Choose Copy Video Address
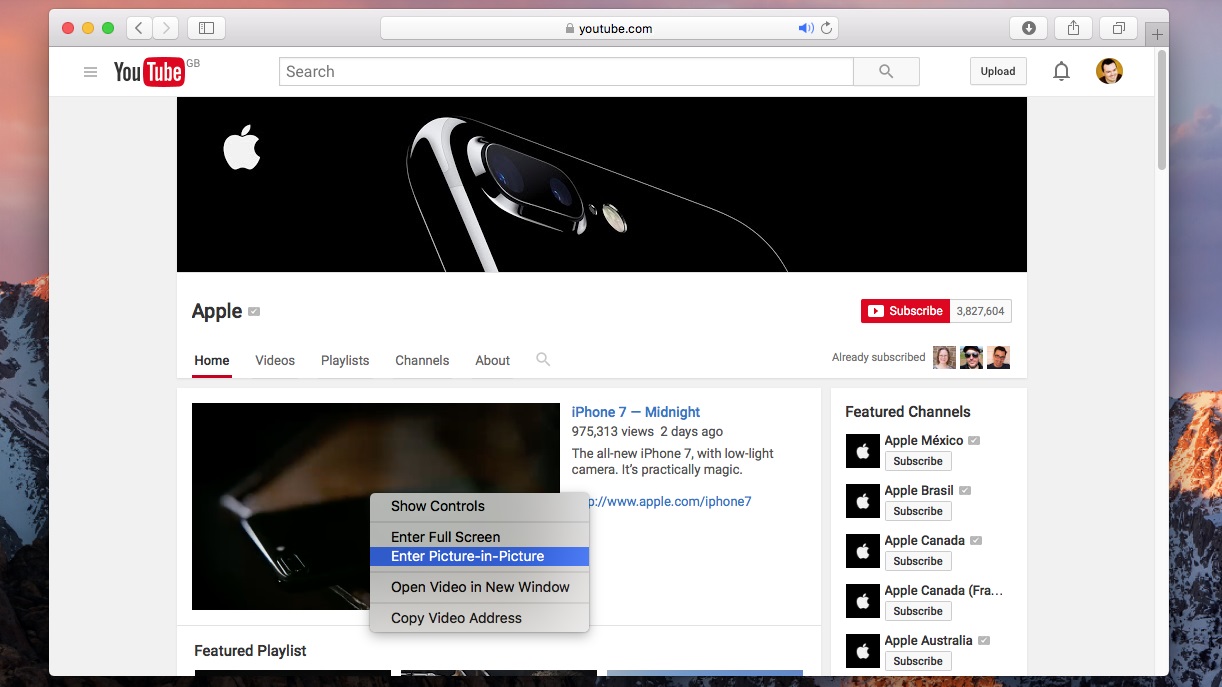The width and height of the screenshot is (1222, 687). (x=479, y=618)
